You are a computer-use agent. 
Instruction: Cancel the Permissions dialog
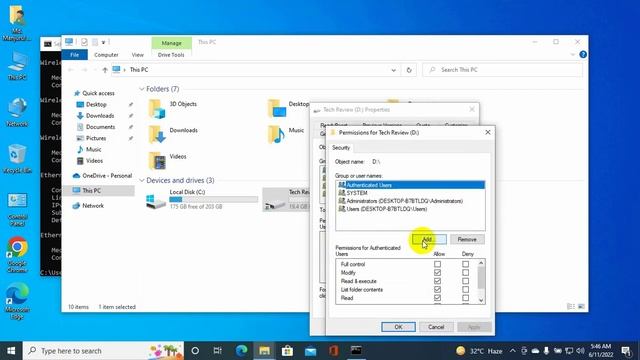pyautogui.click(x=436, y=327)
